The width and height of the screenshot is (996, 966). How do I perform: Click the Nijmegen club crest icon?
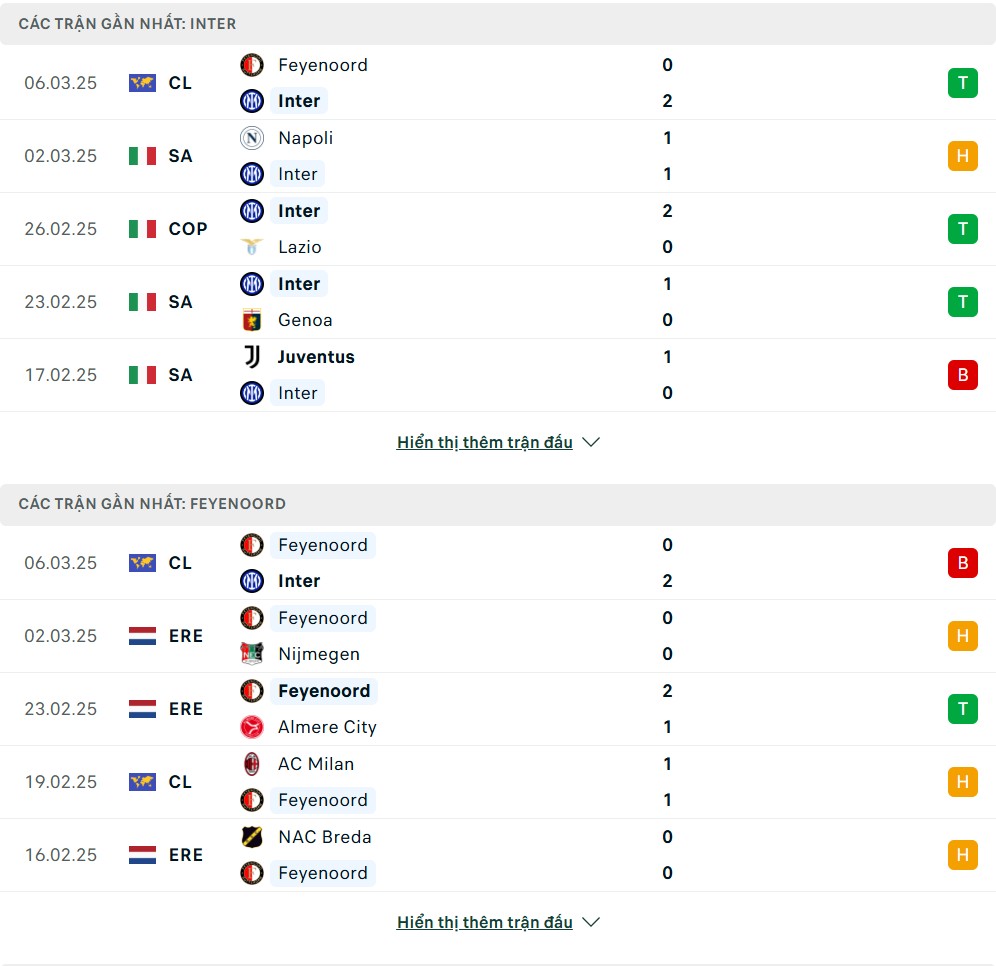pyautogui.click(x=252, y=654)
